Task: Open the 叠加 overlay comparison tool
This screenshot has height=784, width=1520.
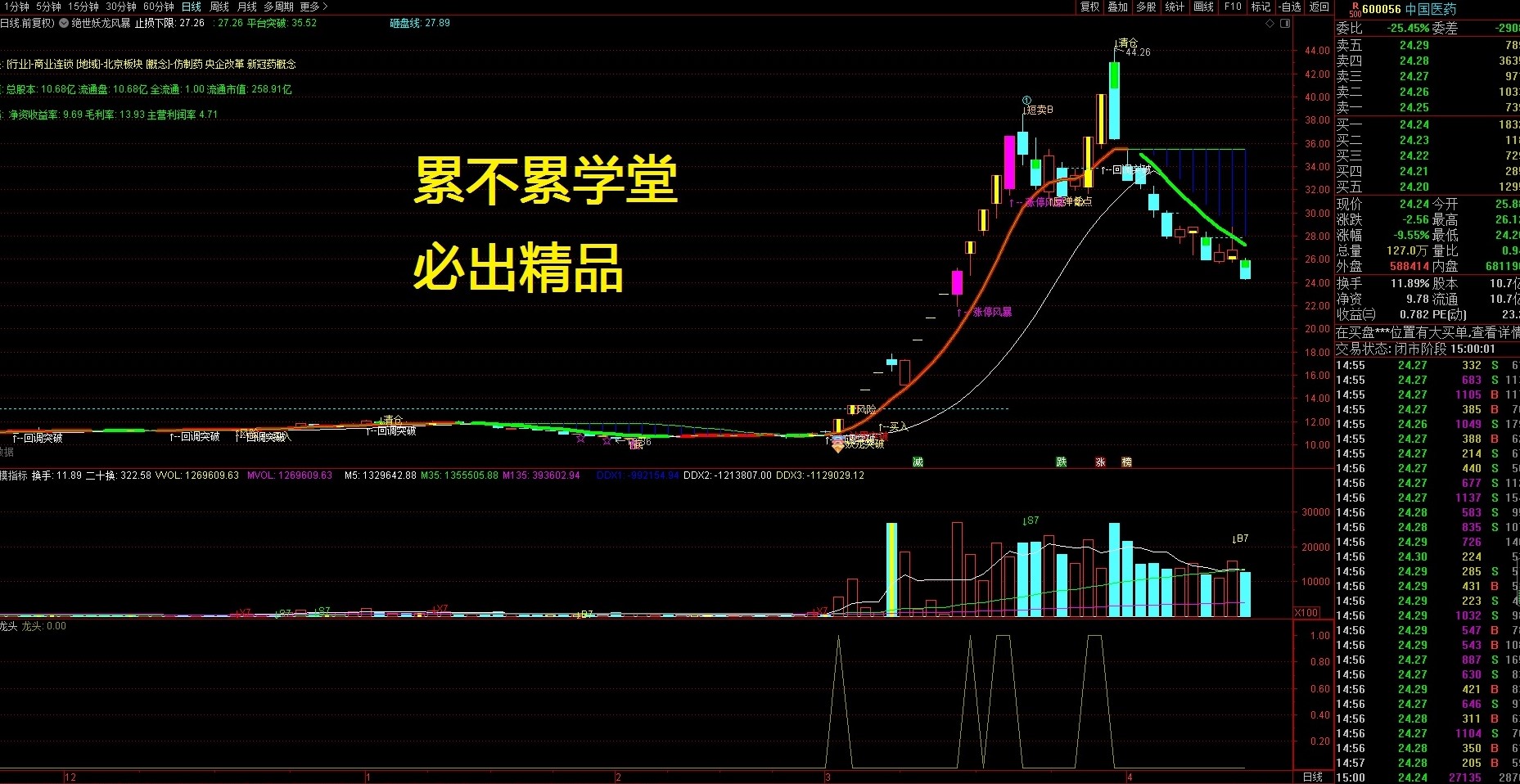Action: tap(1118, 7)
